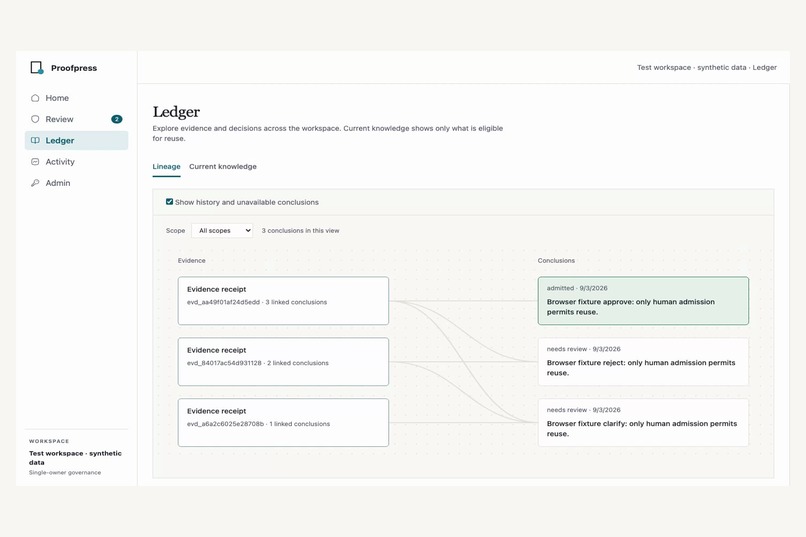Click the 'Conclusions' column label
This screenshot has height=537, width=806.
tap(556, 261)
